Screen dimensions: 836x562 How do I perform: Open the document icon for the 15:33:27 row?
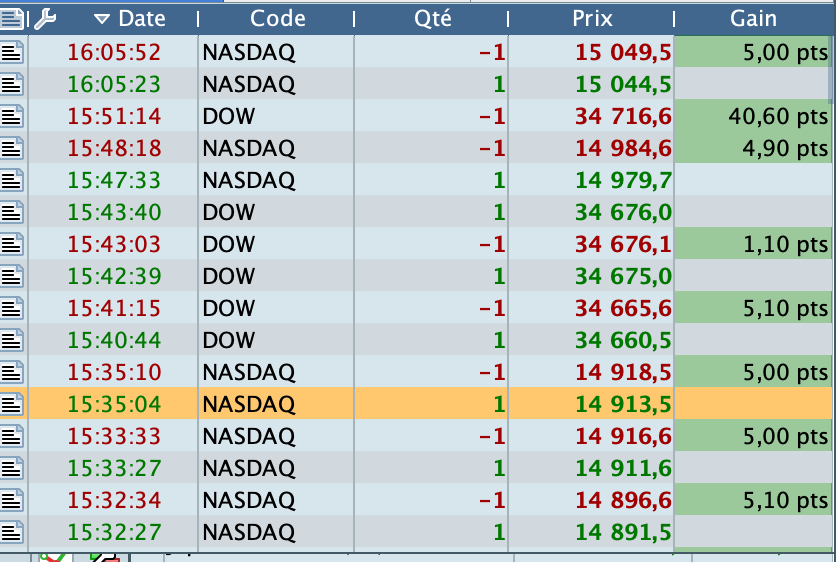[12, 468]
